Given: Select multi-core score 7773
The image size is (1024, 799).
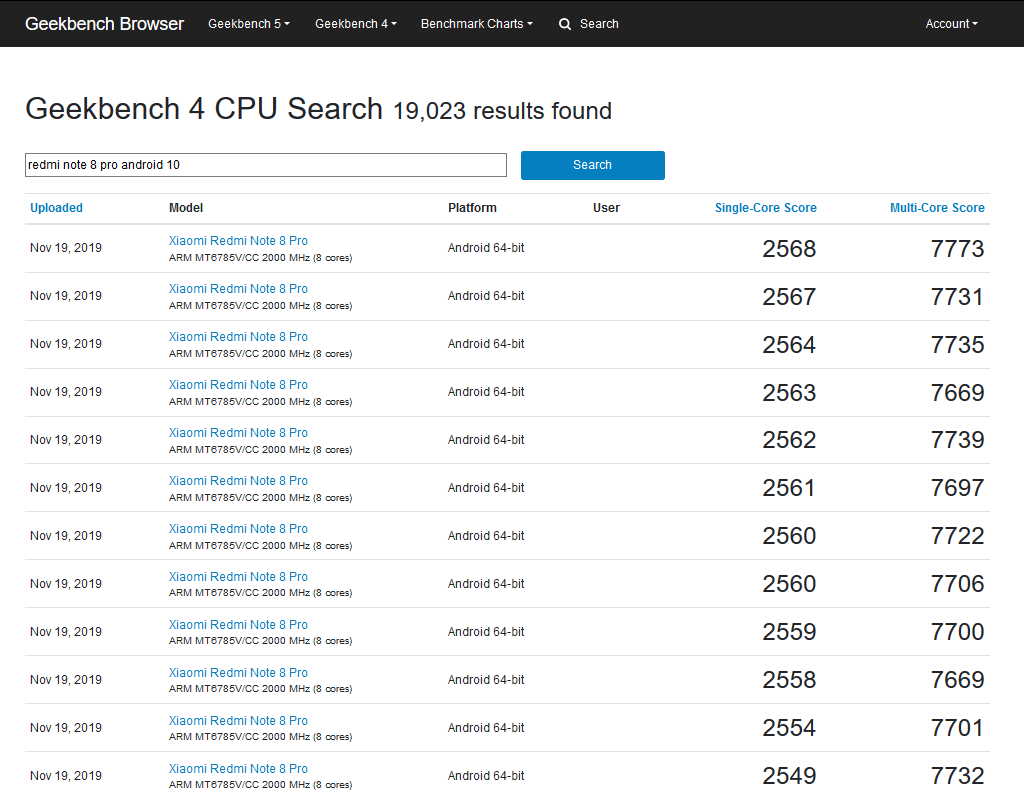Looking at the screenshot, I should tap(957, 249).
